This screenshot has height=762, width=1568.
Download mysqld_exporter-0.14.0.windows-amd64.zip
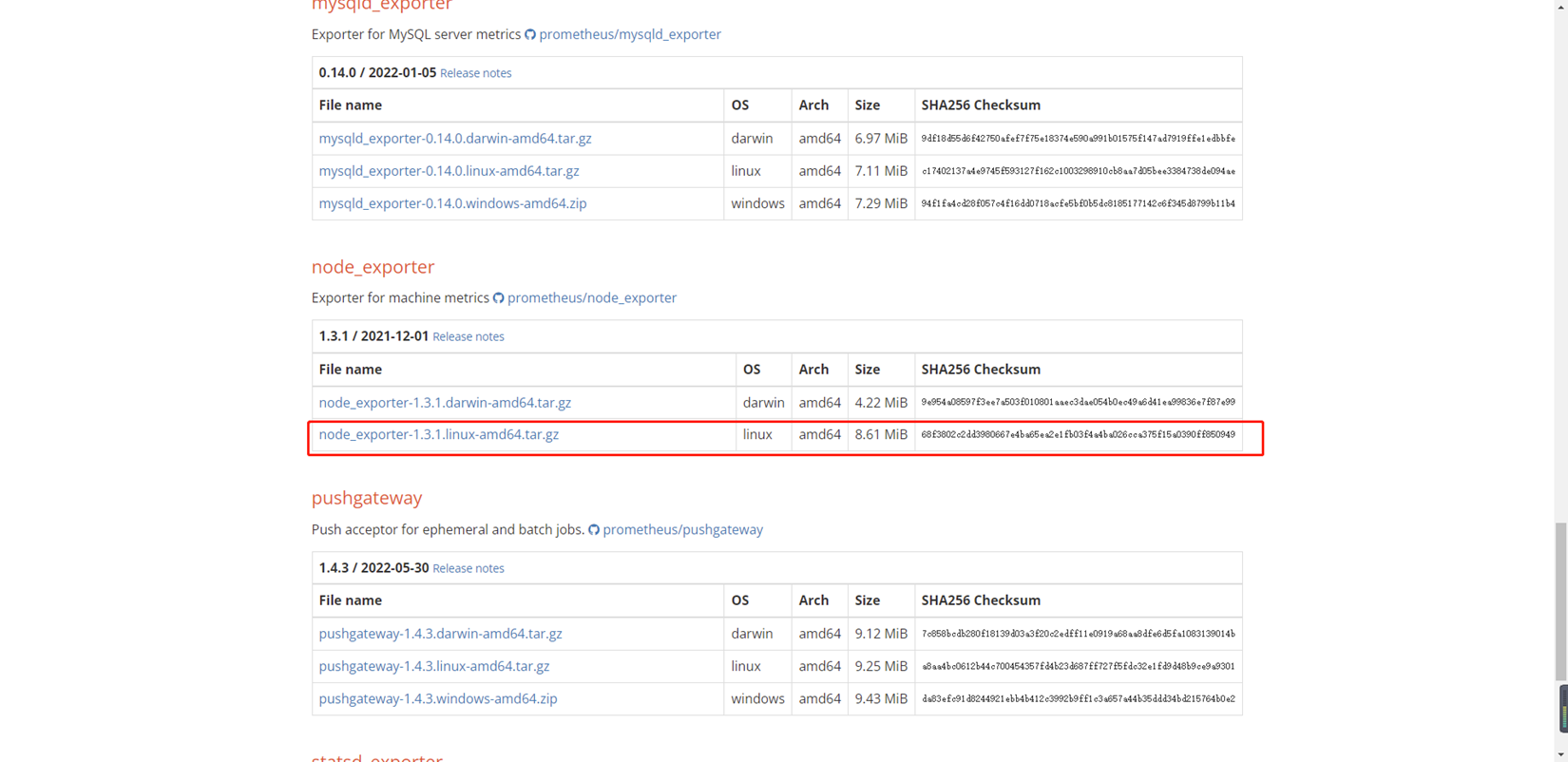click(x=452, y=203)
